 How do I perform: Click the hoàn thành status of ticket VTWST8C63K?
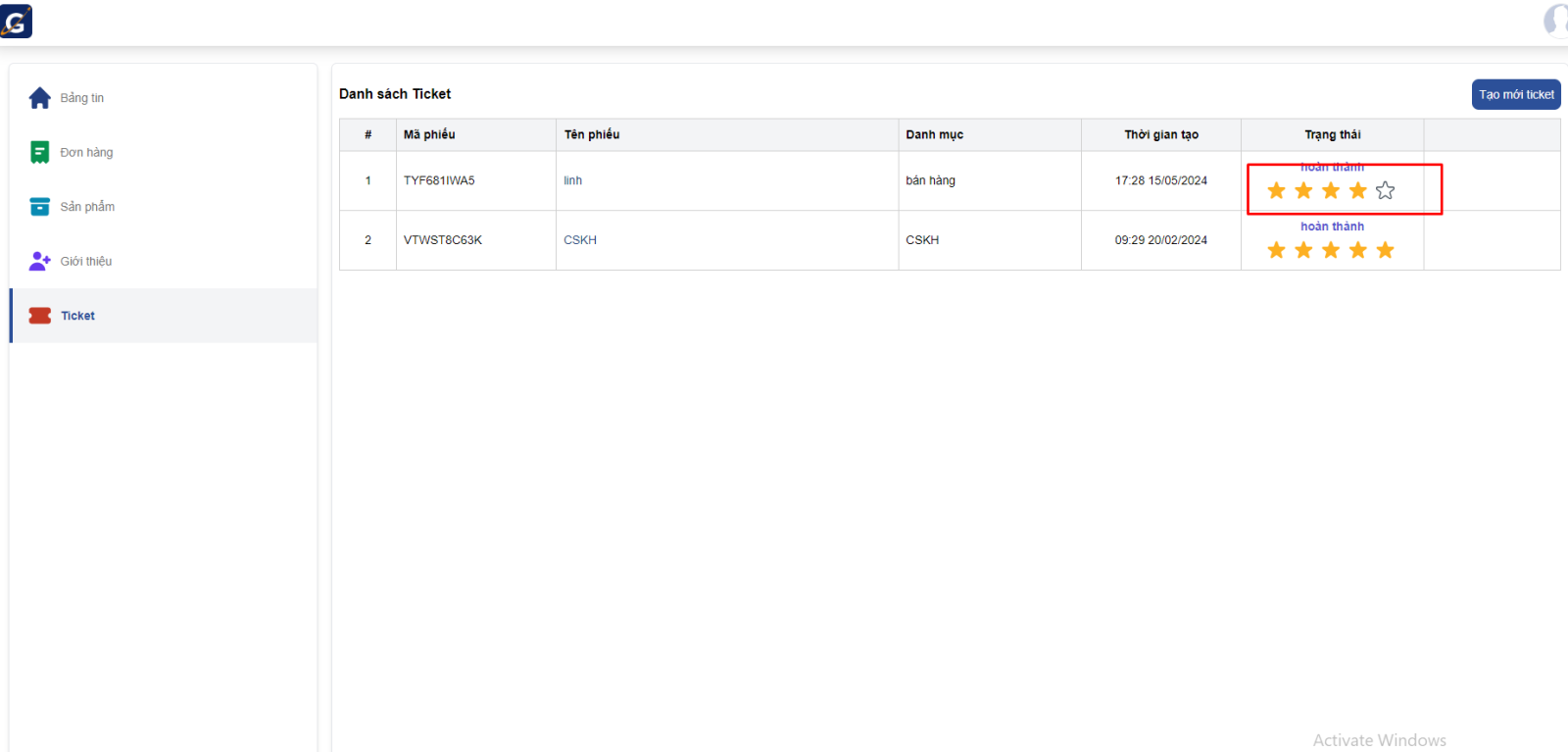coord(1332,226)
